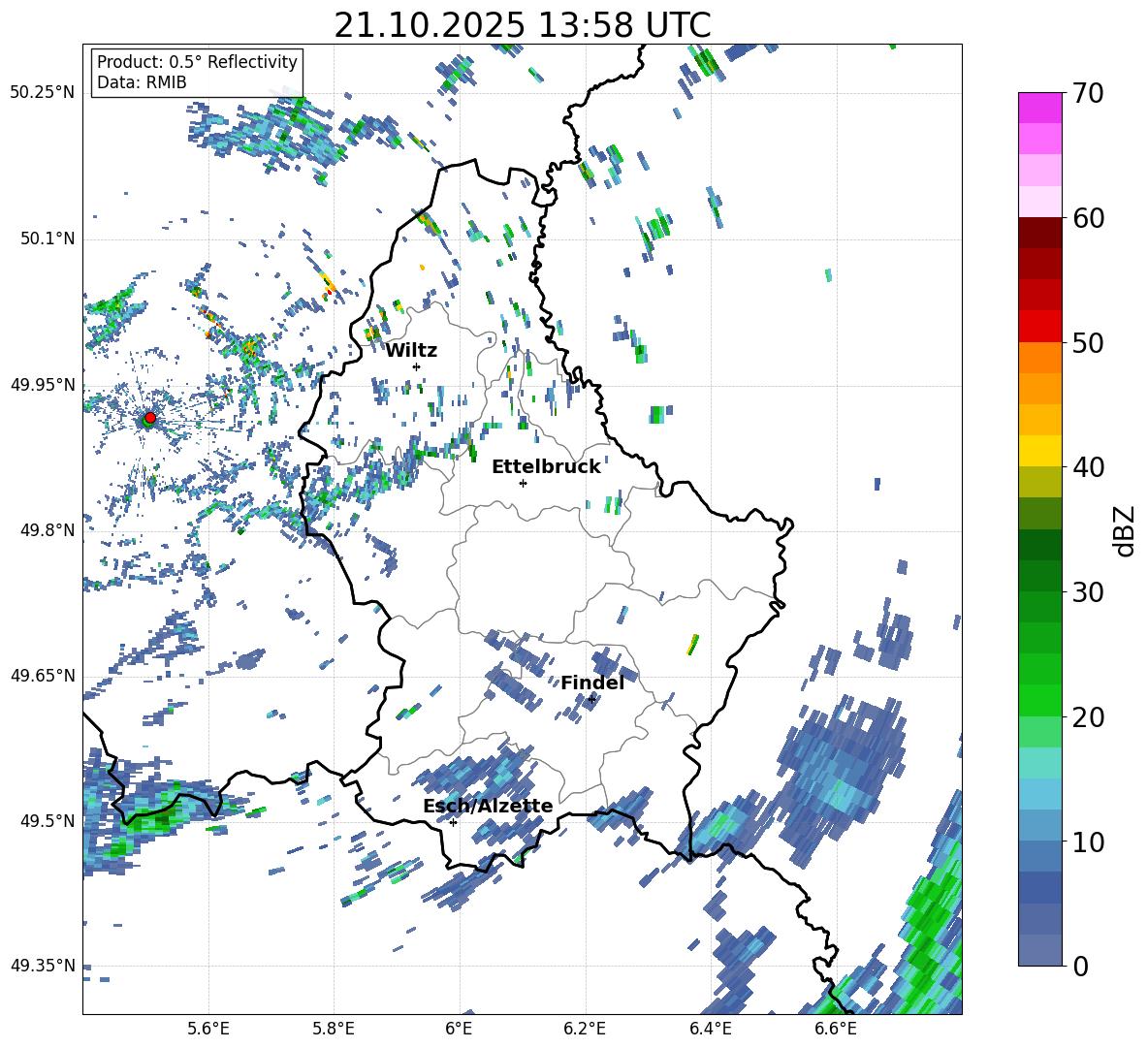Image resolution: width=1148 pixels, height=1048 pixels.
Task: Pick the bright green colorbar segment at 20
Action: click(x=1040, y=700)
